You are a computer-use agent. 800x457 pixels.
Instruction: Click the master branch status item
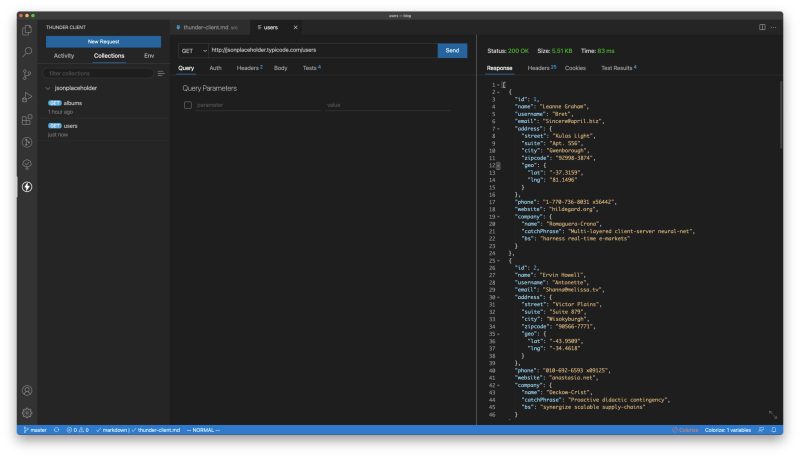point(35,430)
